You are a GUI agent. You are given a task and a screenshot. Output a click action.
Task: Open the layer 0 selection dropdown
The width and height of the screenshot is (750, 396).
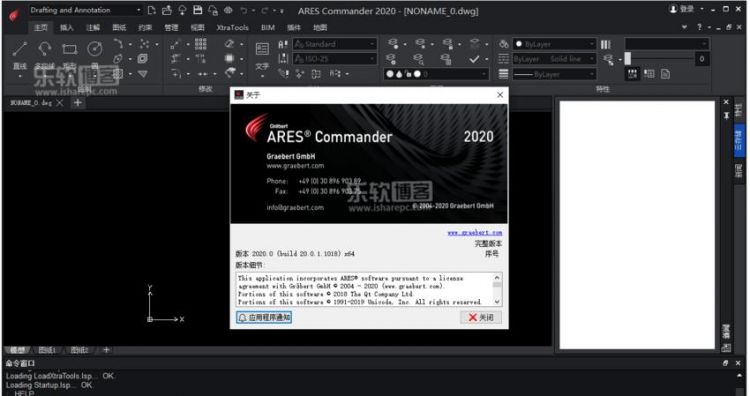pos(436,74)
